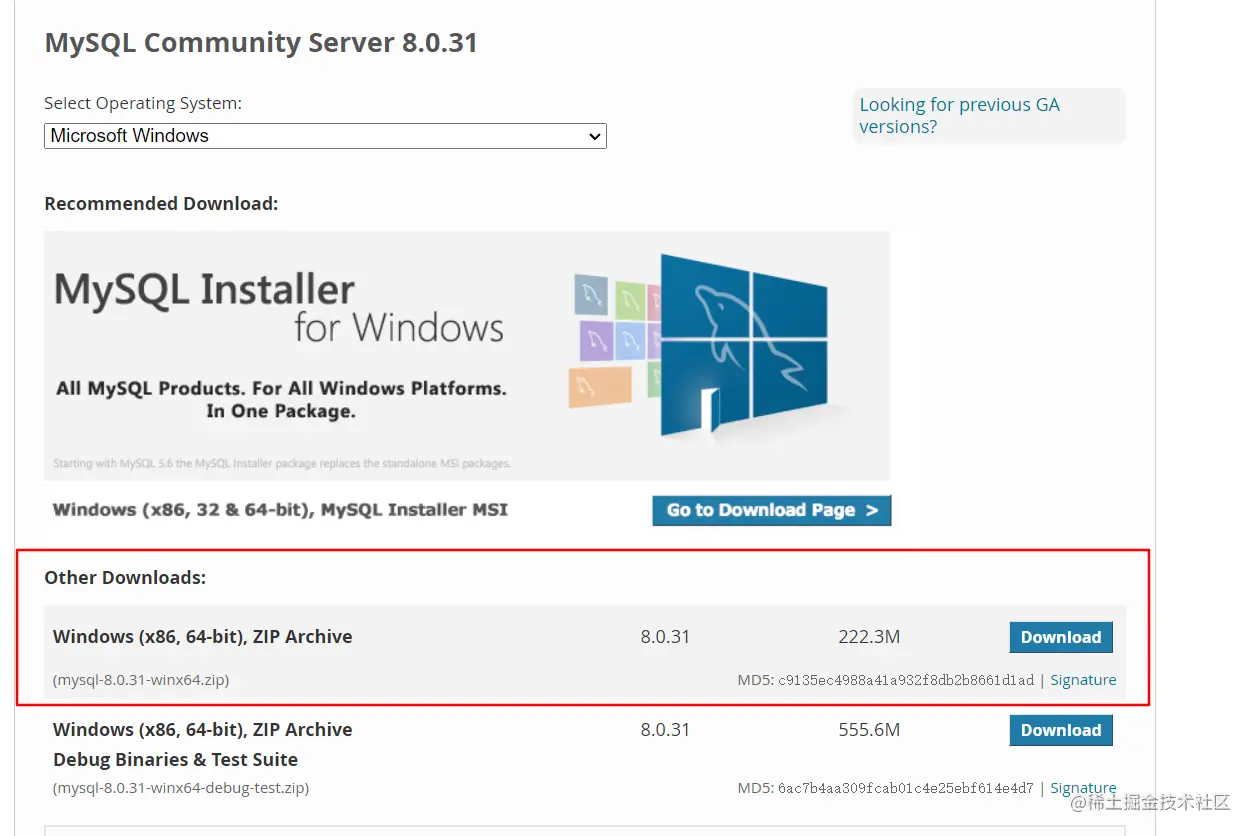
Task: Click the blue Windows dolphin logo
Action: (745, 345)
